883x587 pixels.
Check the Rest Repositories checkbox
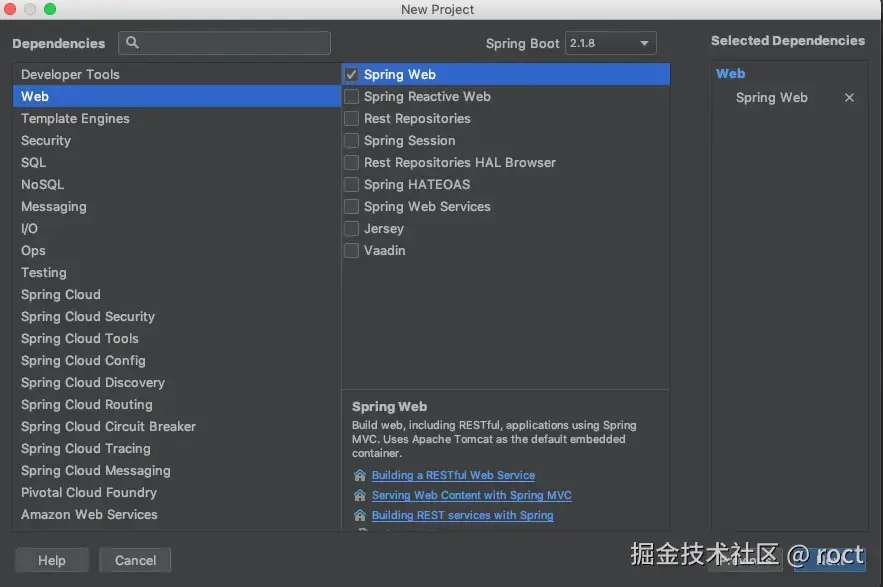[351, 118]
